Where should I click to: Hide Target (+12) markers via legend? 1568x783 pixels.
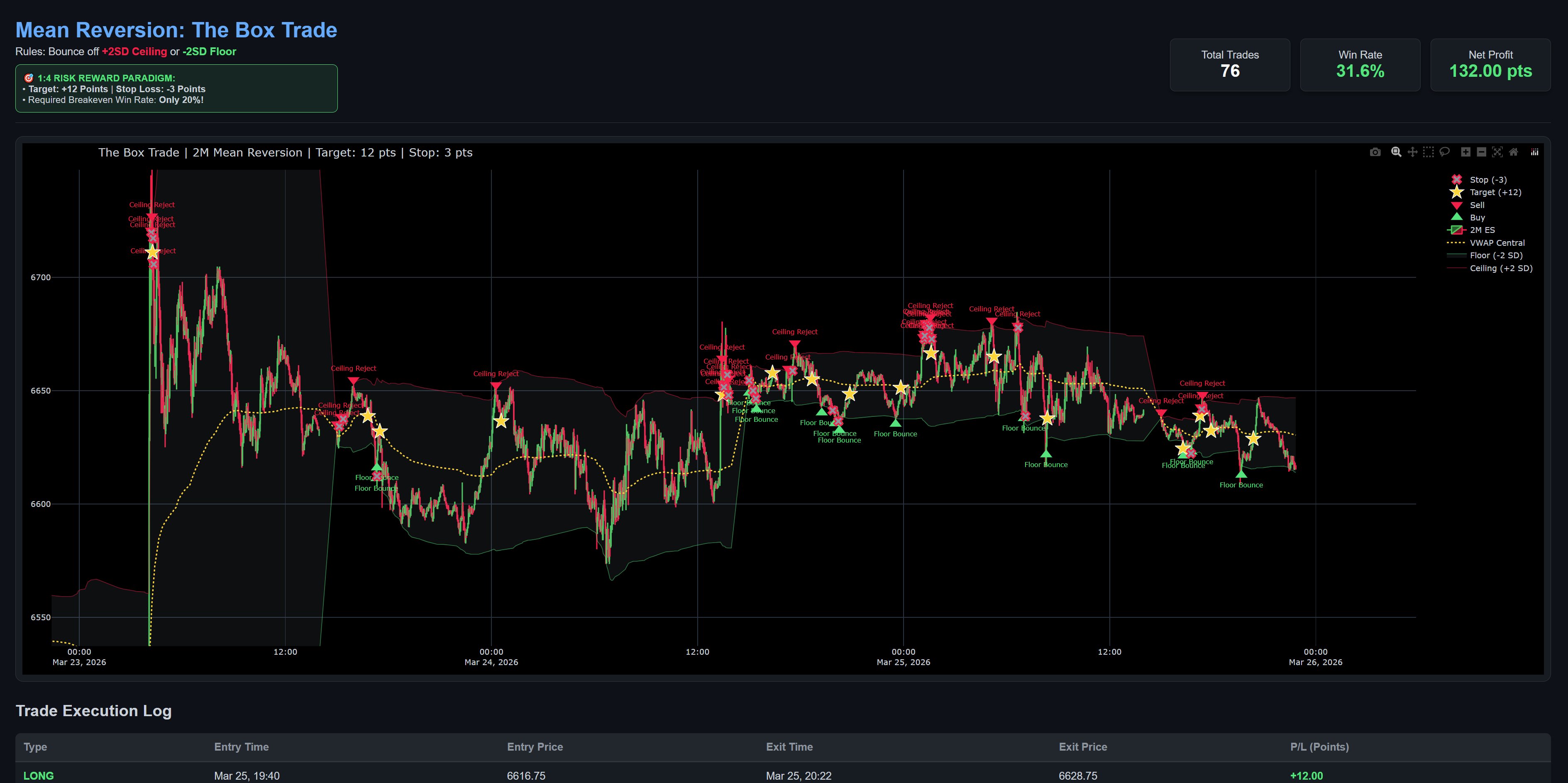point(1495,192)
